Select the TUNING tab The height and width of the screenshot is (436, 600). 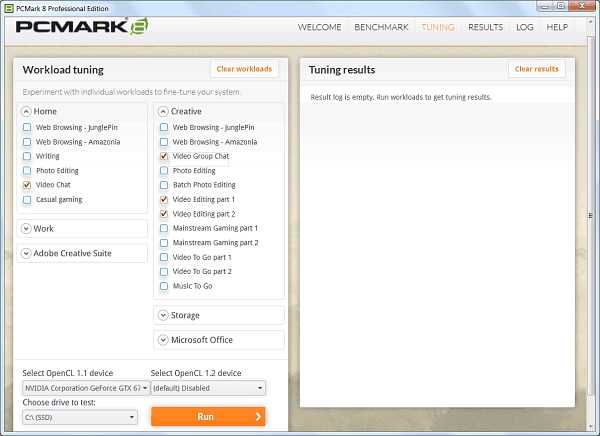click(x=438, y=27)
